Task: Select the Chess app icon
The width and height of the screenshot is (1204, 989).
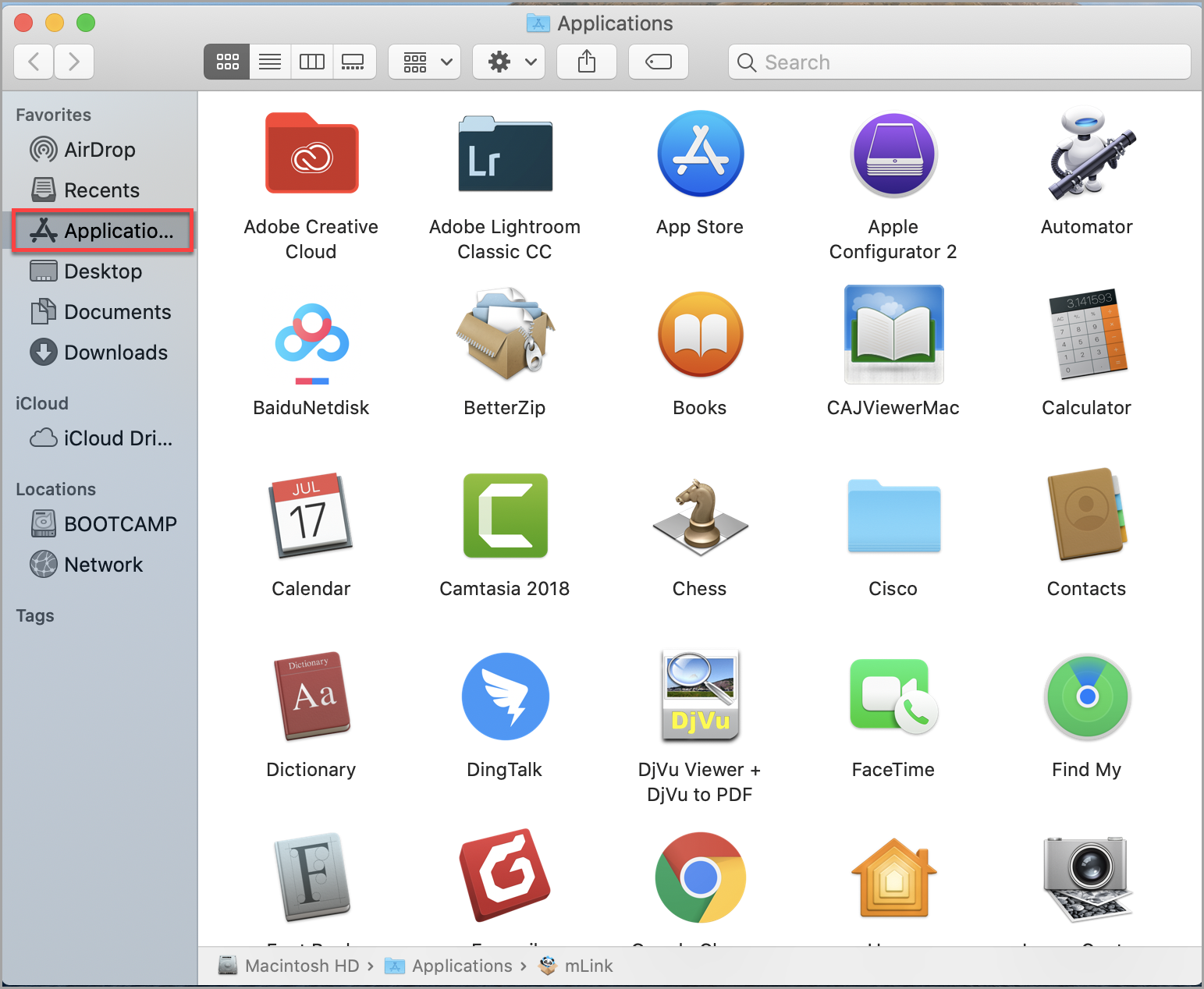Action: pyautogui.click(x=700, y=516)
